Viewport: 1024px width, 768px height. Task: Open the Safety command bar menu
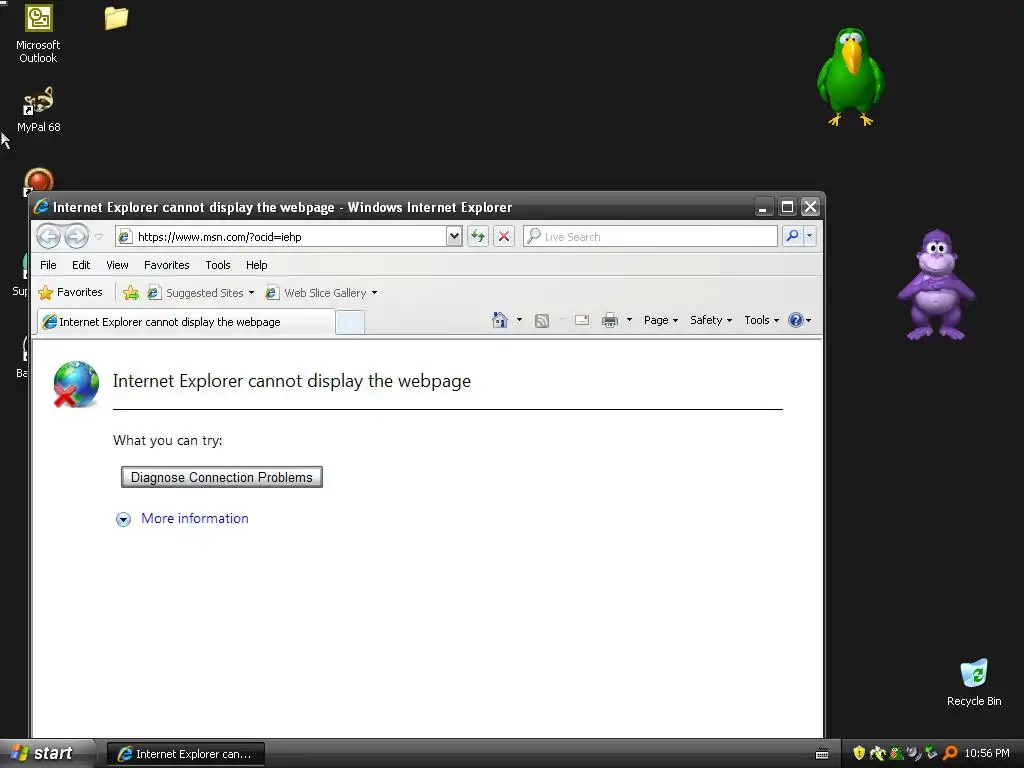coord(711,320)
